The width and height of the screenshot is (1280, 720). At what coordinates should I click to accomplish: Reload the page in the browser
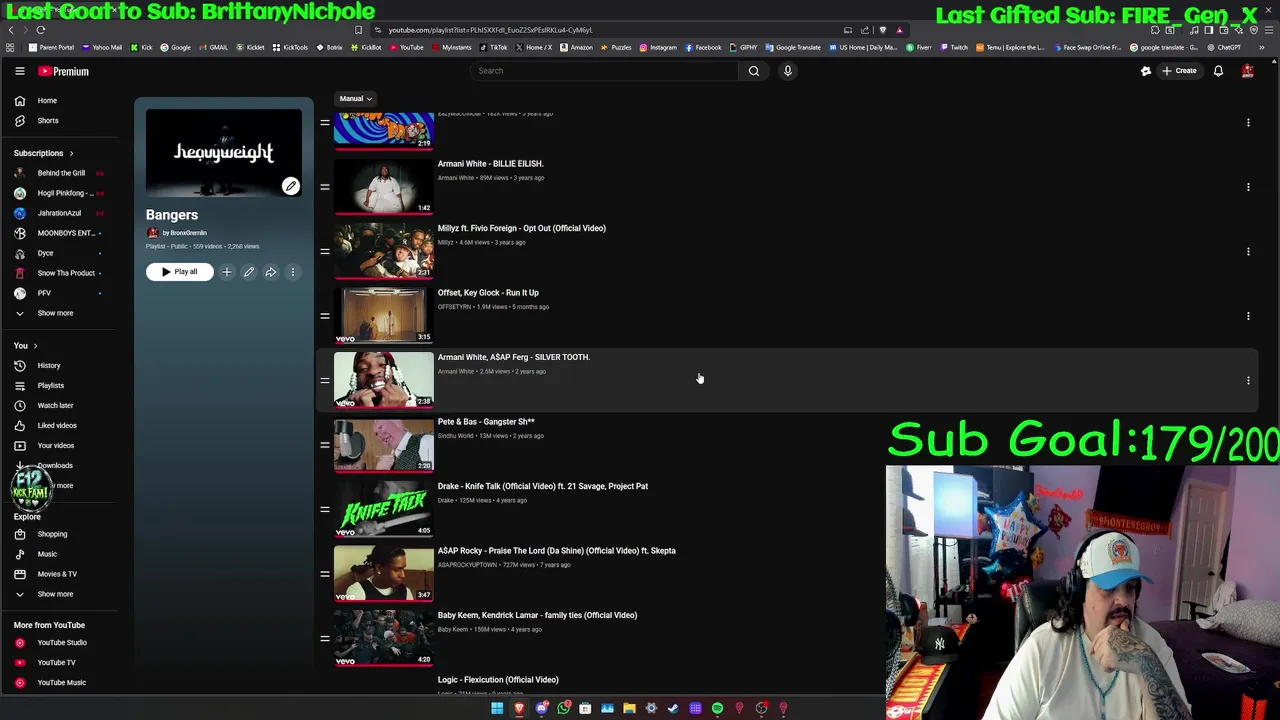pos(40,30)
